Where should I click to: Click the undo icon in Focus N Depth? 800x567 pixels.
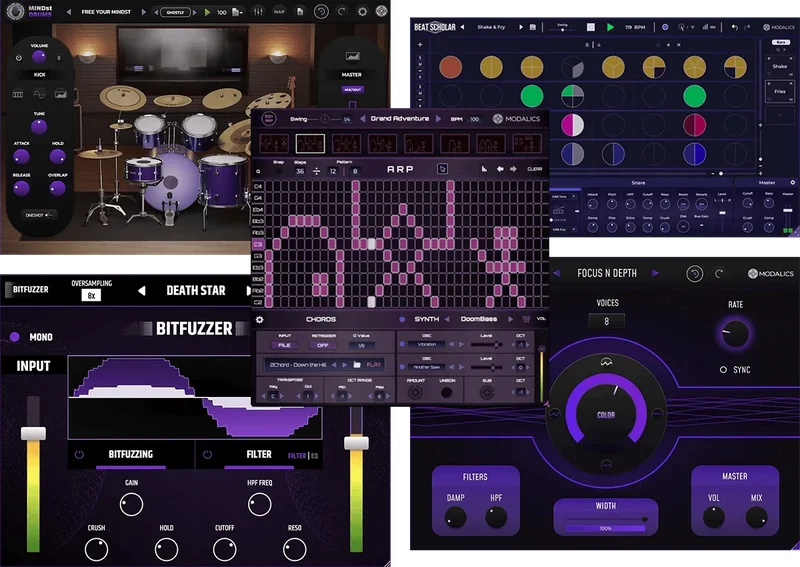pyautogui.click(x=694, y=274)
